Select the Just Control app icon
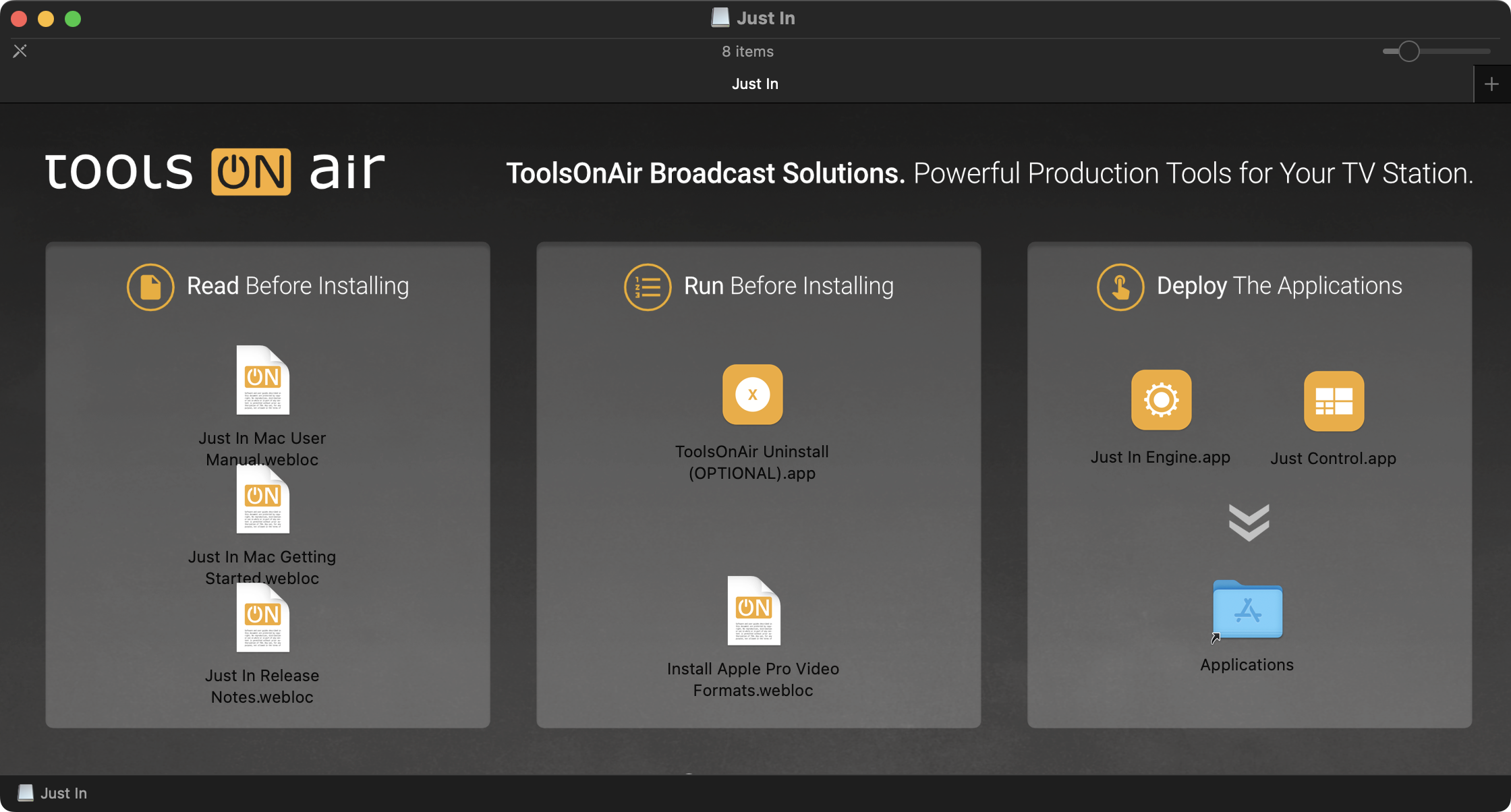The width and height of the screenshot is (1511, 812). (1334, 401)
